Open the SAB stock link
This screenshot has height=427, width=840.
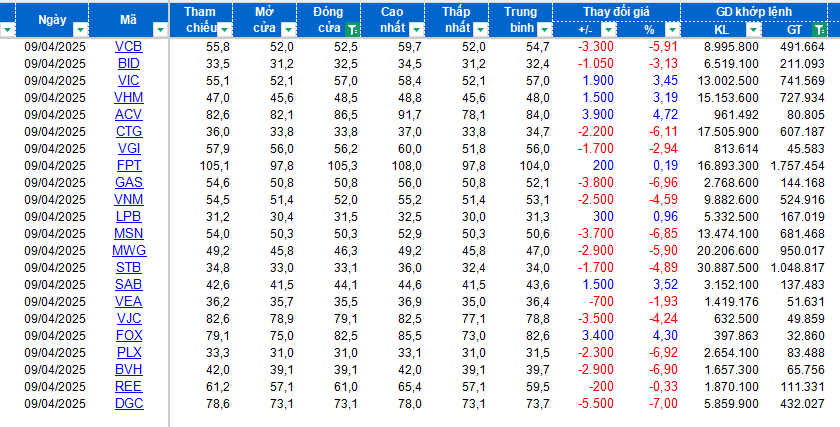[x=129, y=284]
